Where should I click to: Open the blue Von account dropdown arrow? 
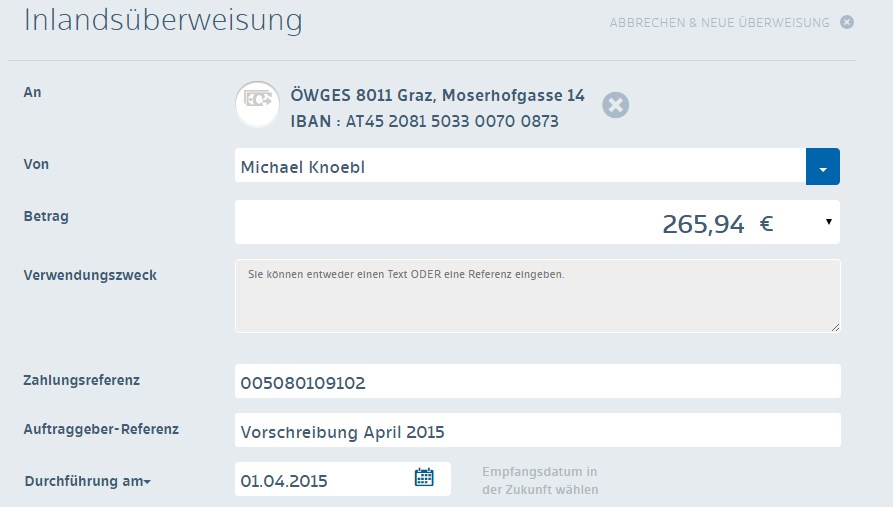point(822,166)
